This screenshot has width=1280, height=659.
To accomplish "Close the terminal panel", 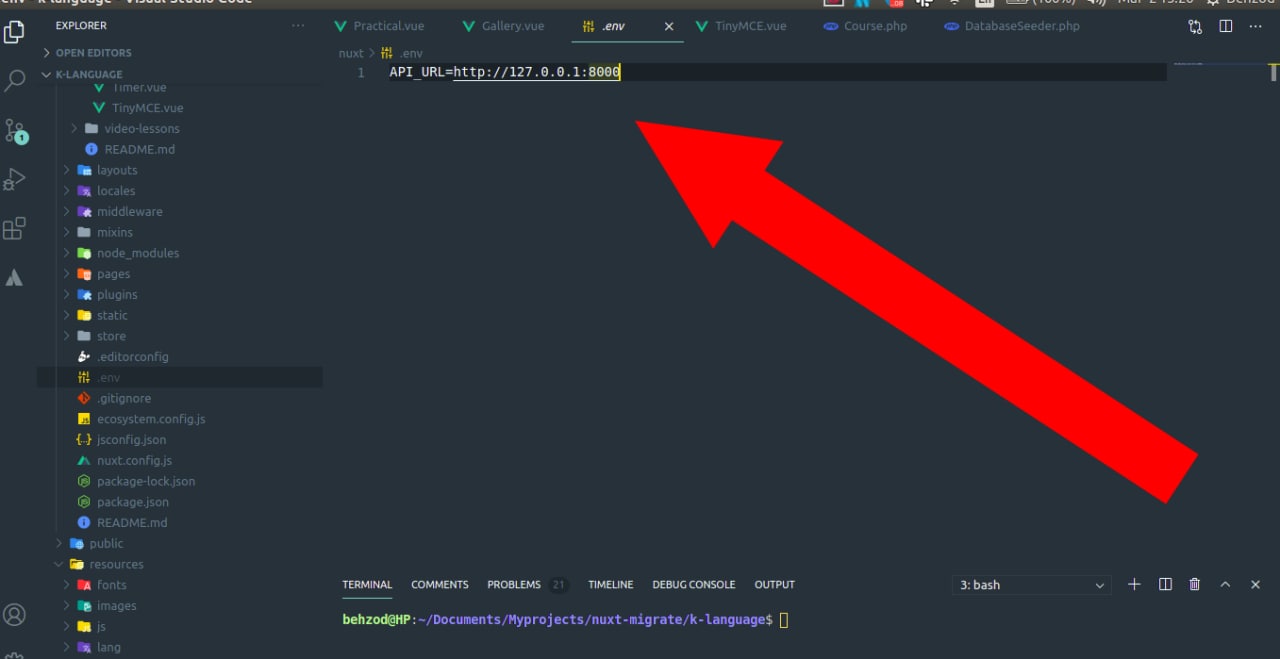I will (x=1256, y=584).
